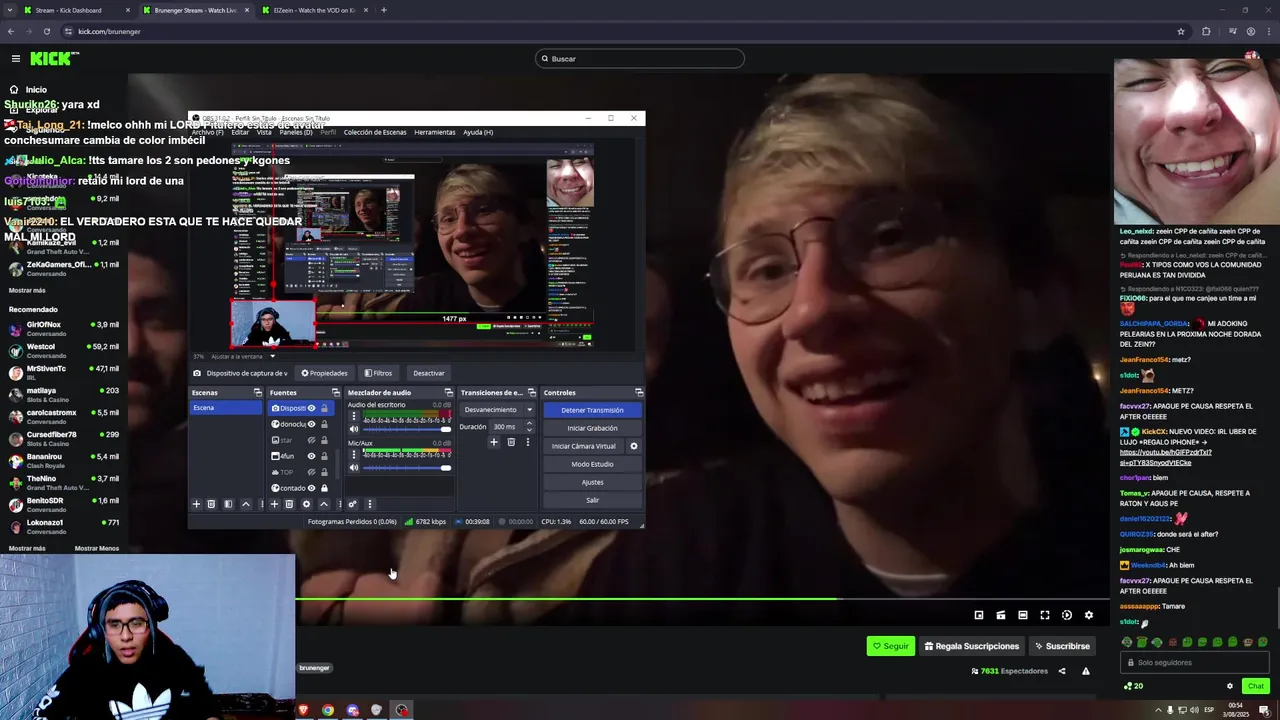Viewport: 1280px width, 720px height.
Task: Hide the Dispositi source eye icon
Action: 311,408
